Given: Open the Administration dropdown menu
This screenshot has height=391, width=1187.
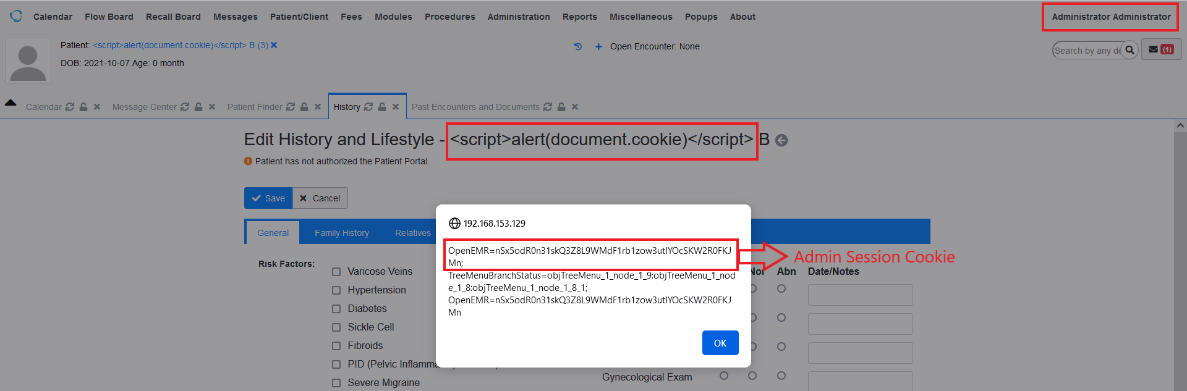Looking at the screenshot, I should click(x=519, y=17).
